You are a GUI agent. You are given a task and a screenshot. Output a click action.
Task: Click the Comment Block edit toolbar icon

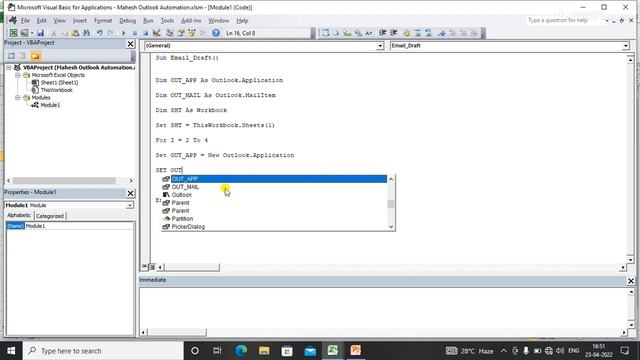(418, 33)
